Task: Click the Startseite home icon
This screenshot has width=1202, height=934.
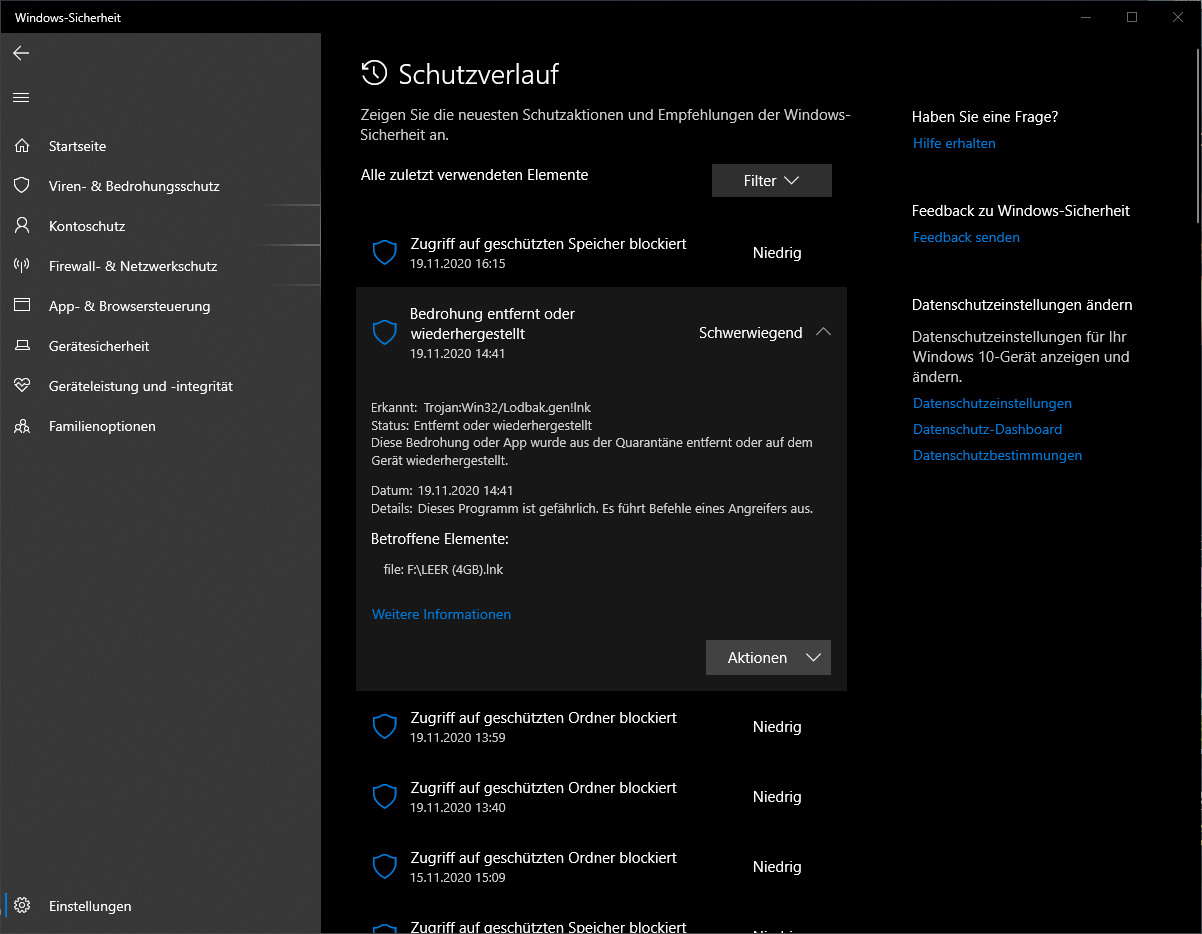Action: point(22,146)
